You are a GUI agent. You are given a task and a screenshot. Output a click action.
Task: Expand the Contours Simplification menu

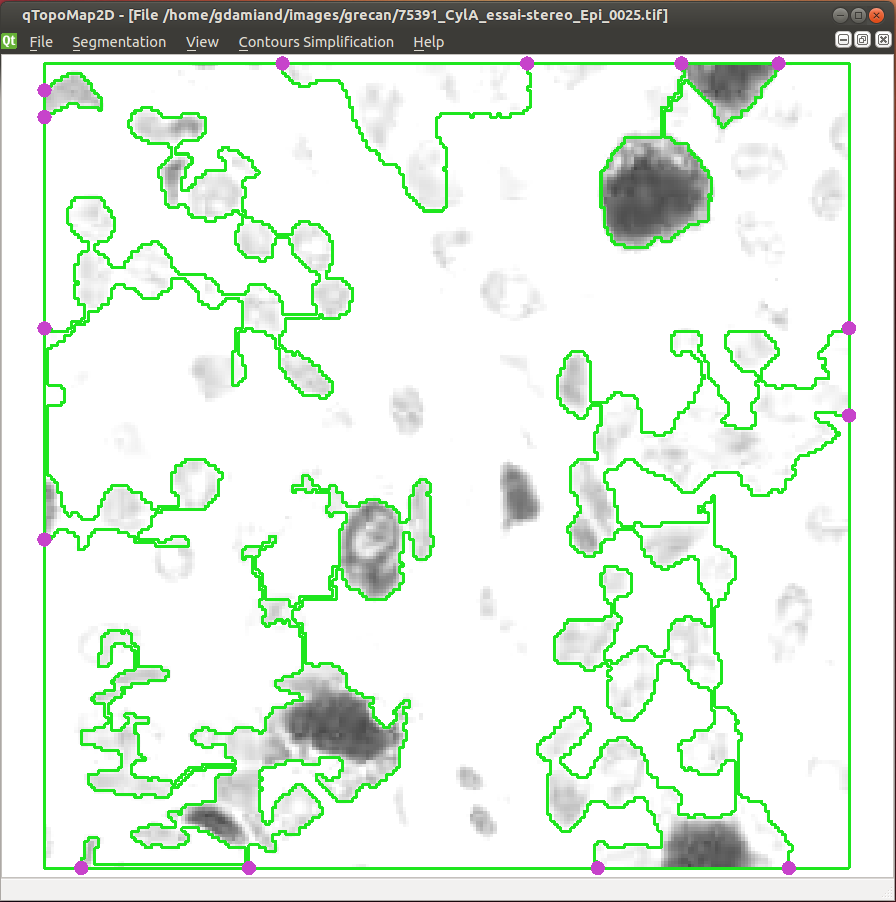pos(316,42)
